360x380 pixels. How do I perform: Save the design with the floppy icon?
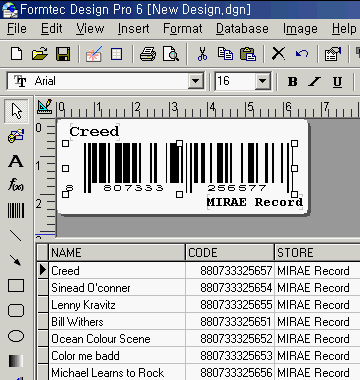(63, 54)
